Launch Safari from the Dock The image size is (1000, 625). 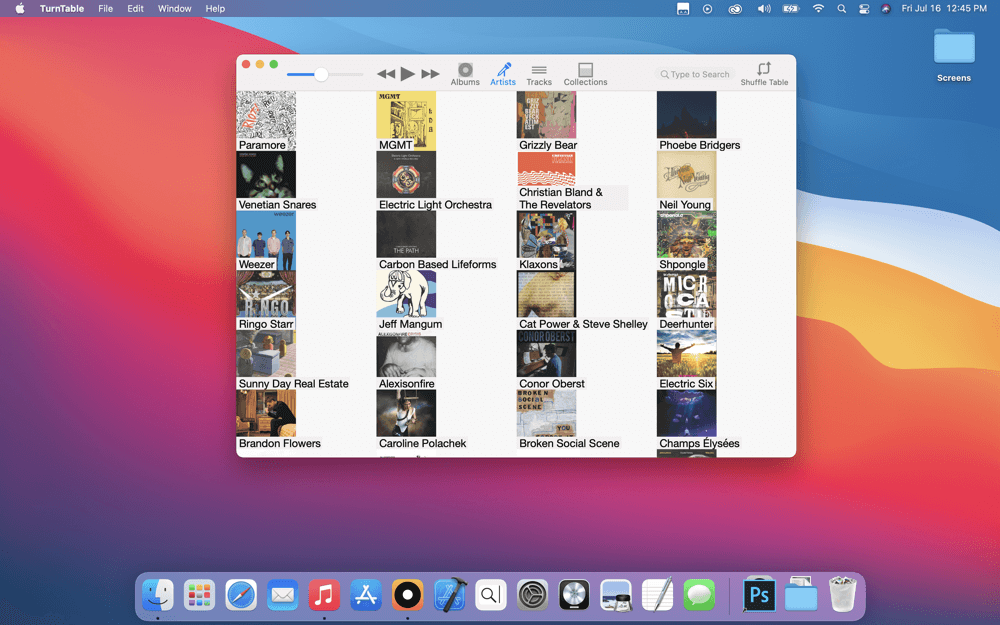pos(241,596)
